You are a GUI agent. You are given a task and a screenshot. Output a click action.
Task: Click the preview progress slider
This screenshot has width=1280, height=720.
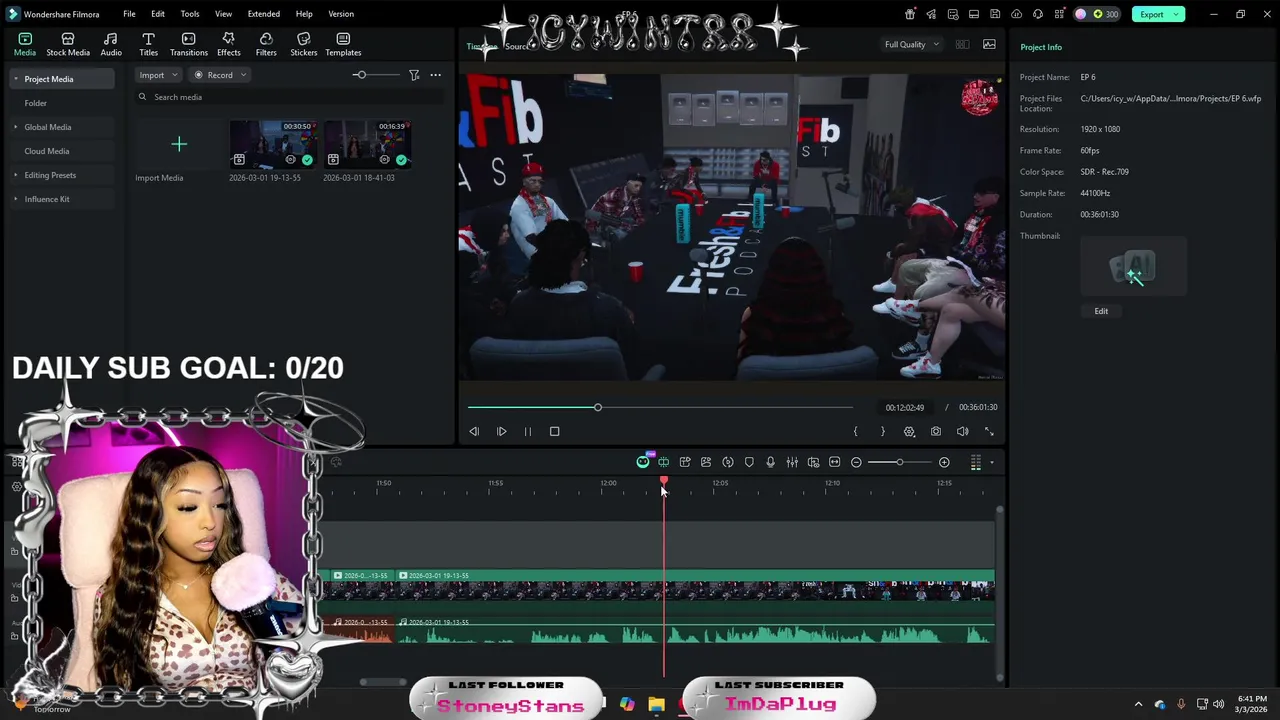click(x=660, y=407)
